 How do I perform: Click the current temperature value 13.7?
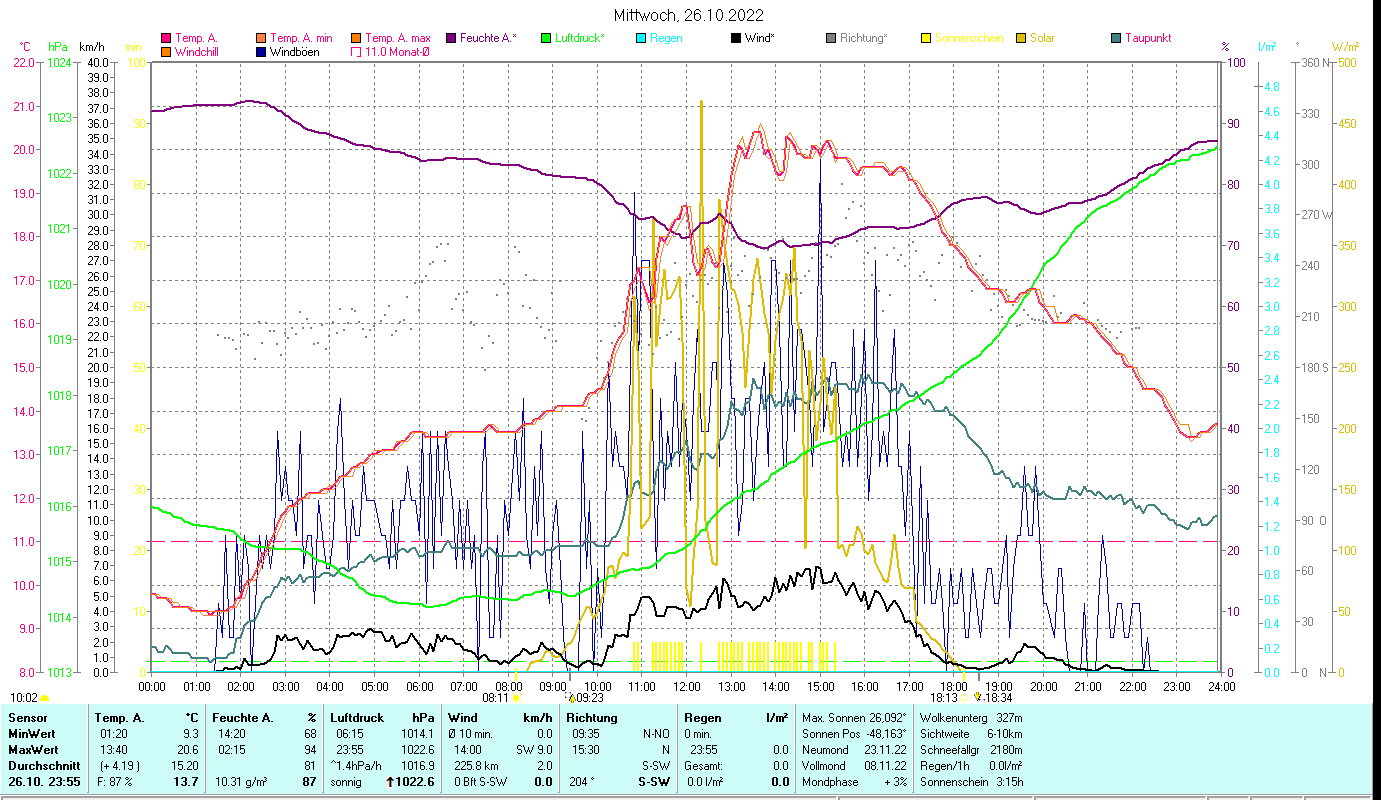coord(188,782)
